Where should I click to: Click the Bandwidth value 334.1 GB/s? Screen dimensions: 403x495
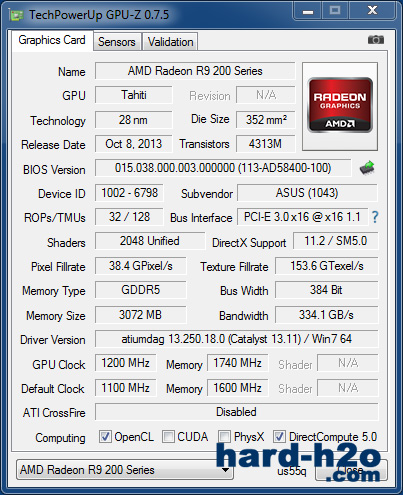coord(327,315)
